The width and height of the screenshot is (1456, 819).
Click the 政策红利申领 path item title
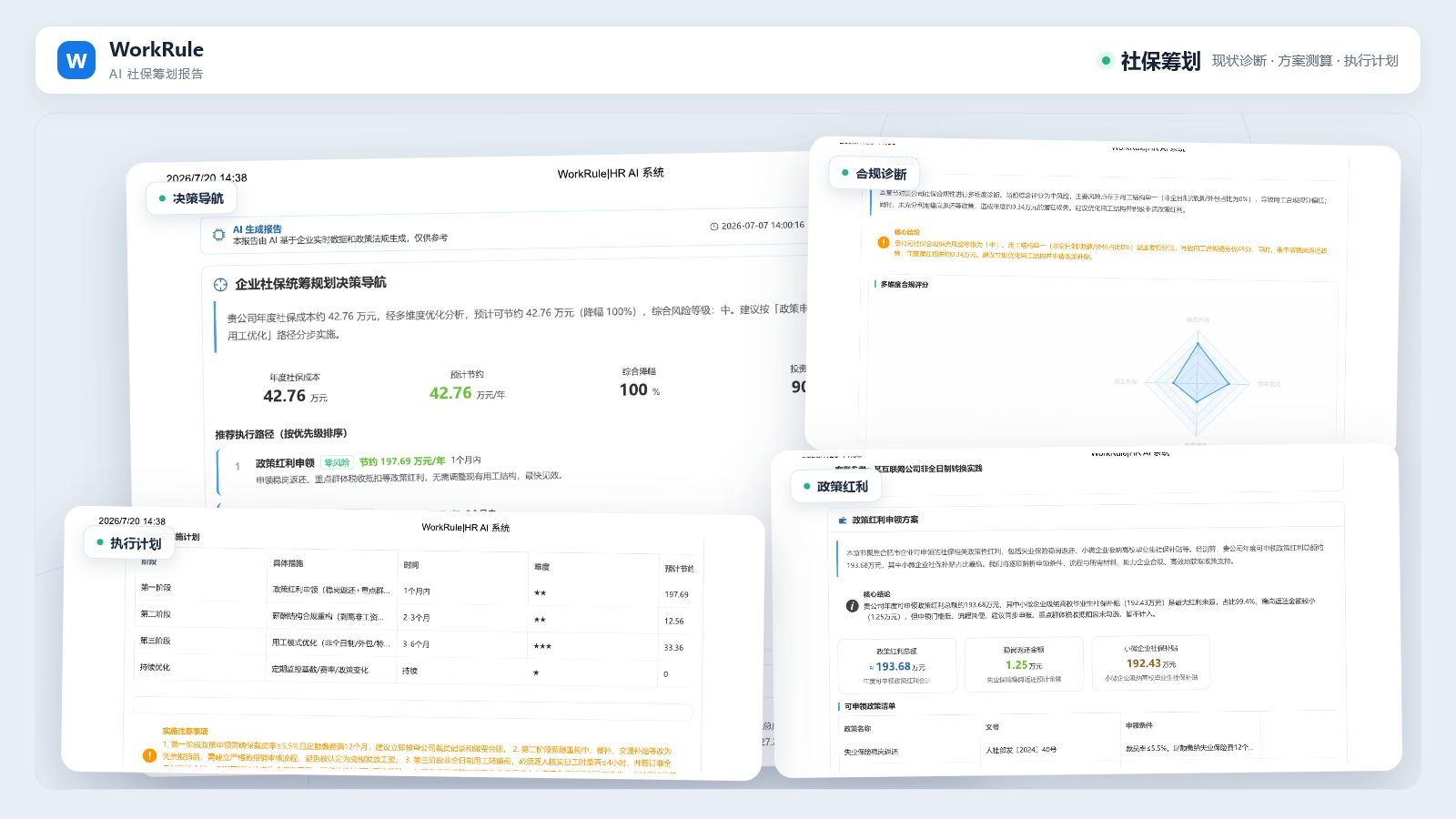tap(285, 463)
